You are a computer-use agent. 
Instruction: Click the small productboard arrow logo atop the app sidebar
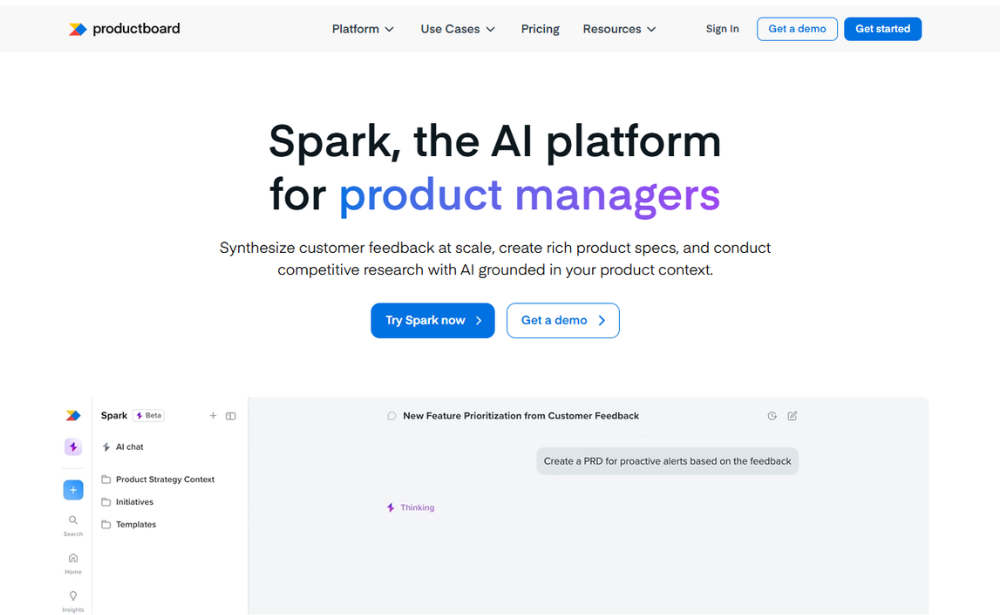(72, 414)
